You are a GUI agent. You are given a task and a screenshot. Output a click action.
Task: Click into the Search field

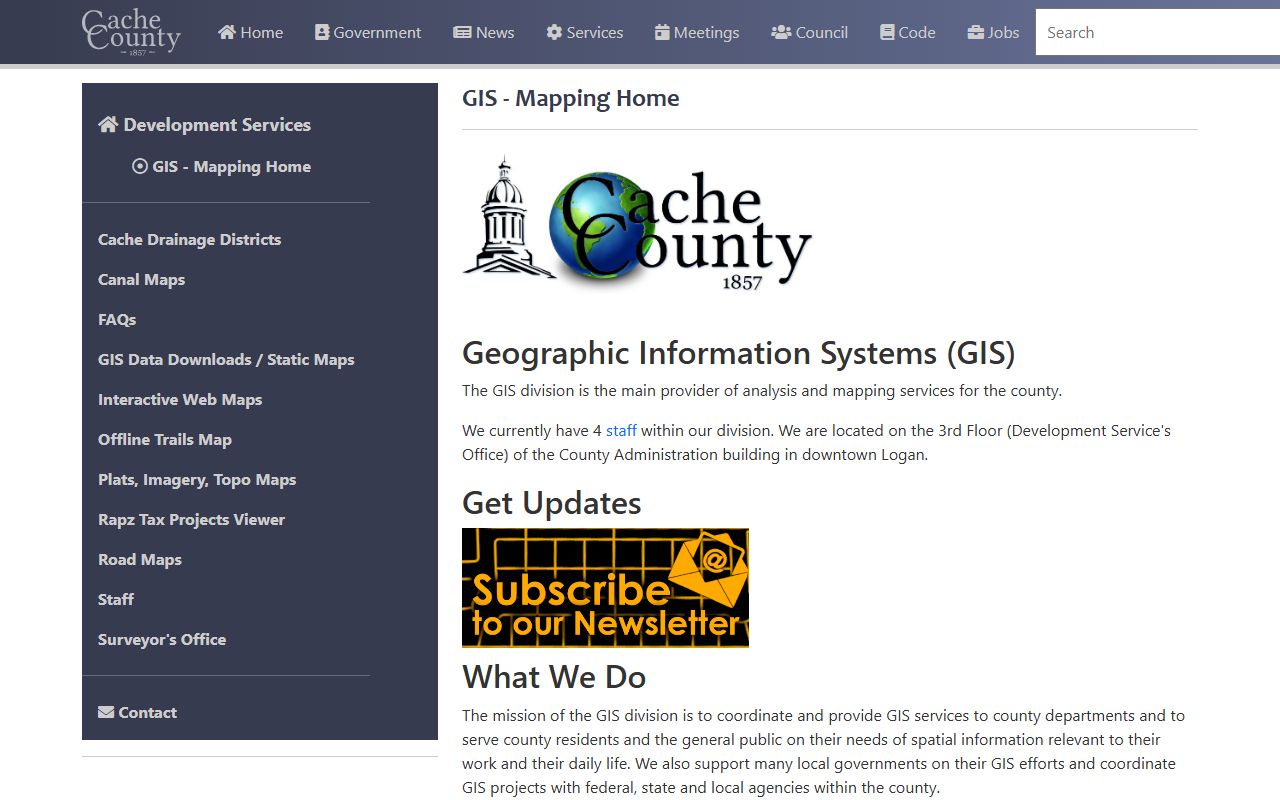click(1158, 32)
